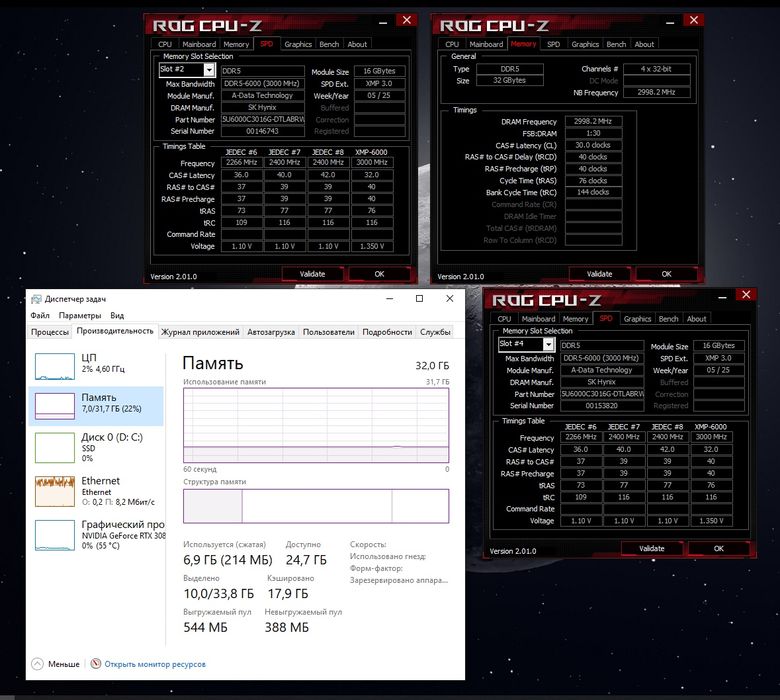This screenshot has width=780, height=700.
Task: Open the Открыть монитор ресурсов link
Action: click(x=155, y=664)
